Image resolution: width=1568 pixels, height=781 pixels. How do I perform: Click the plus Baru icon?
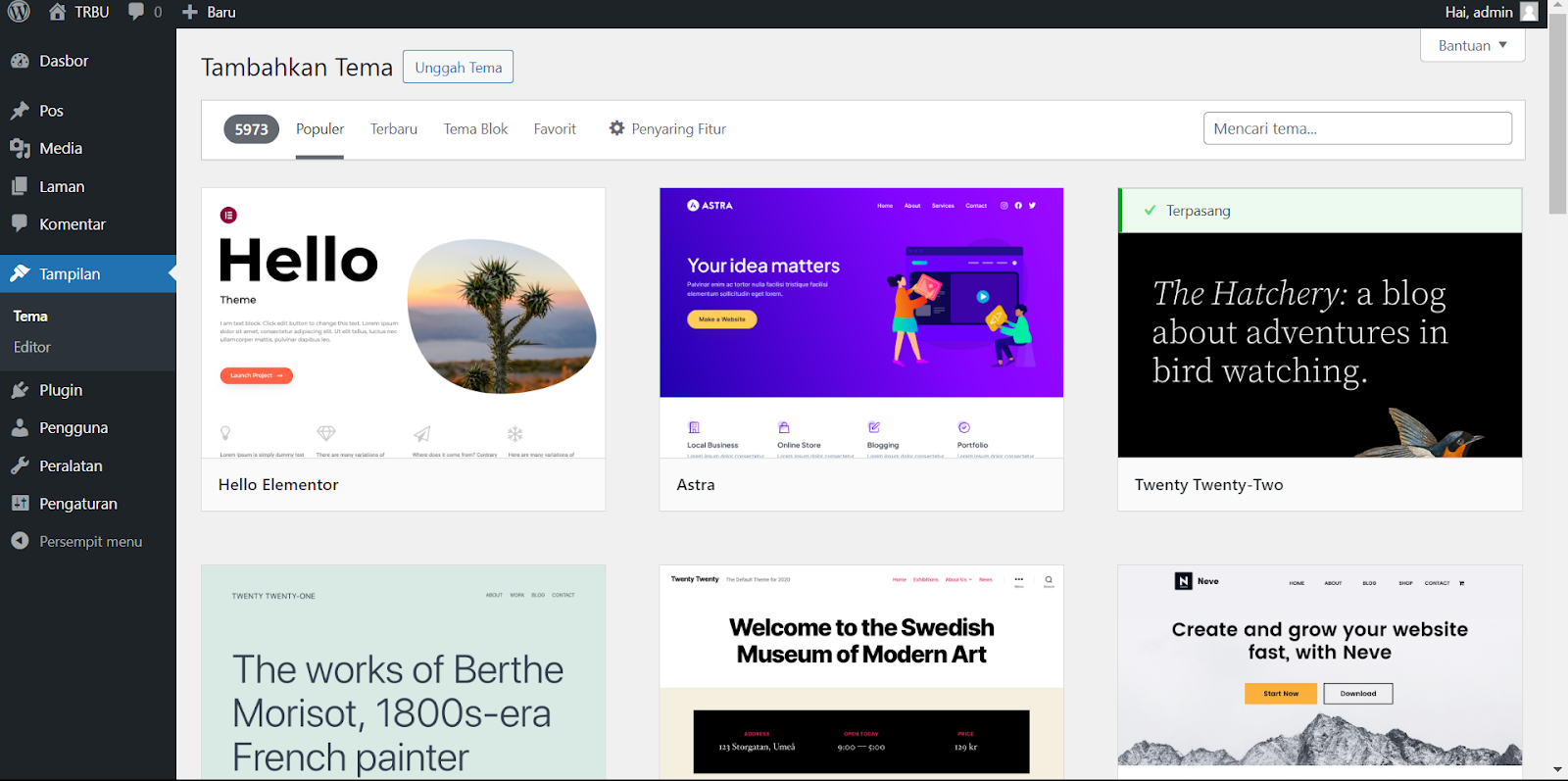point(190,12)
